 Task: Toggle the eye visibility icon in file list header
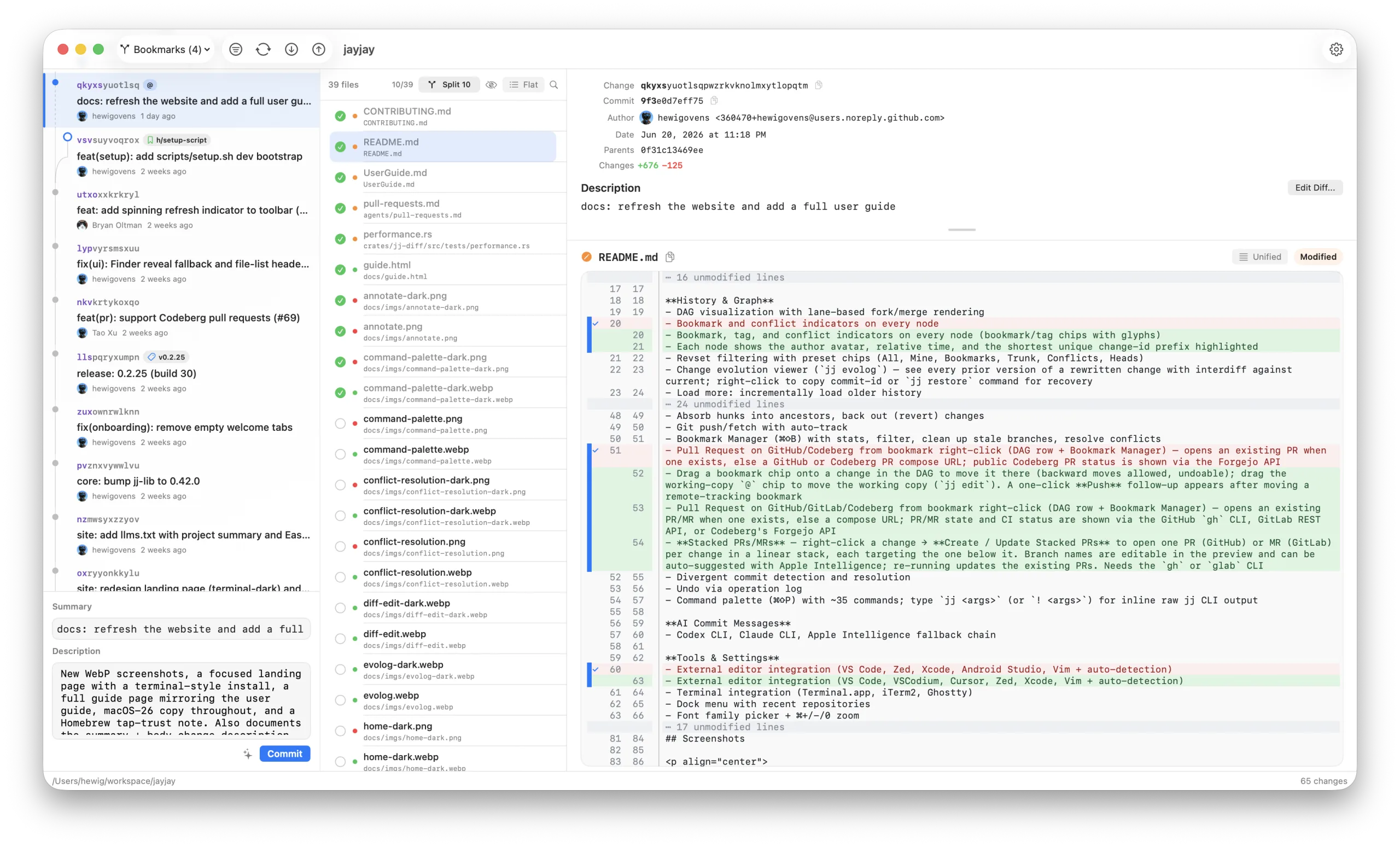tap(492, 85)
